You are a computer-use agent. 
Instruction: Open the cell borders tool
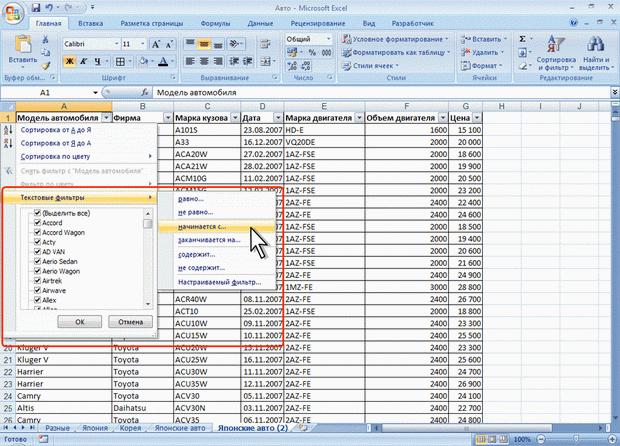pyautogui.click(x=120, y=61)
